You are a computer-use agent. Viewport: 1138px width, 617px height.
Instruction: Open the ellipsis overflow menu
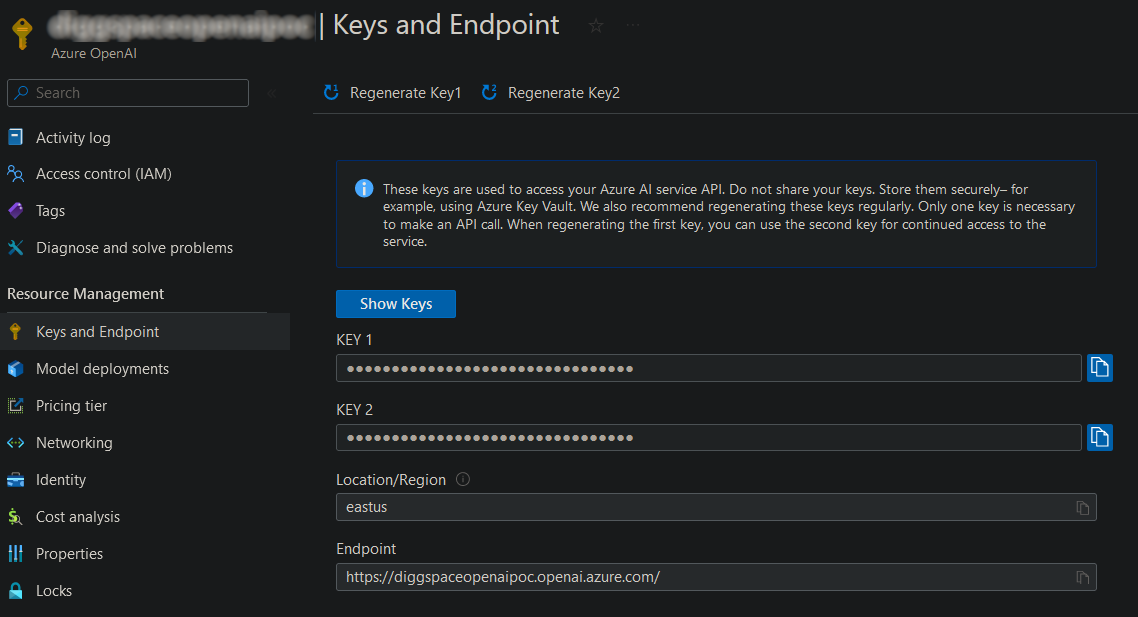coord(634,26)
